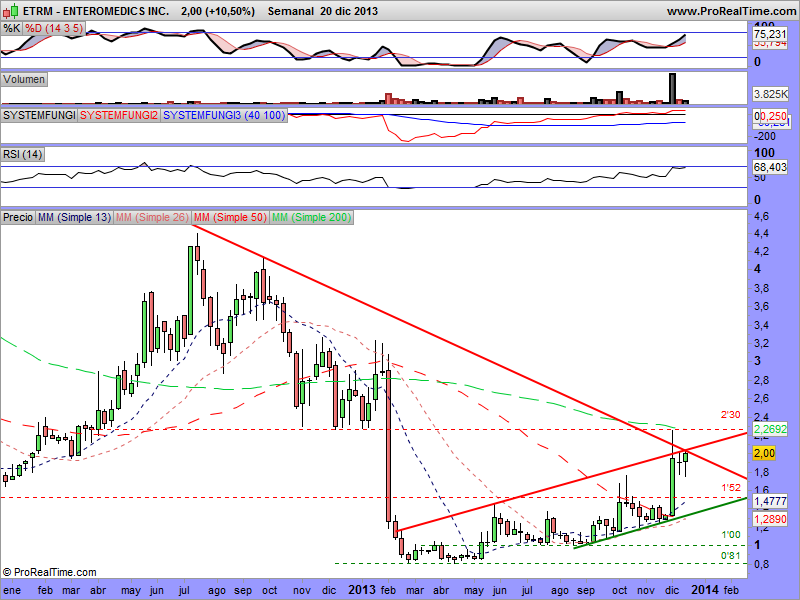
Task: Click the Semanal 20 dic 2013 timeframe text
Action: [x=322, y=11]
